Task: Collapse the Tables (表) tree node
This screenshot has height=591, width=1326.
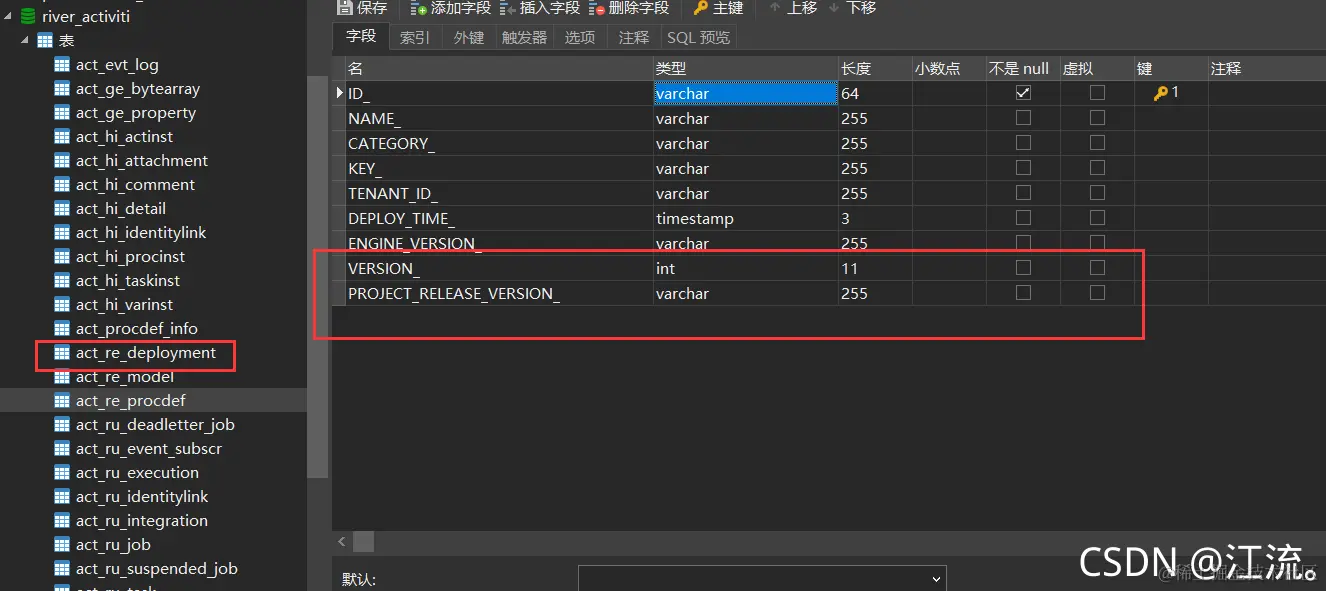Action: (x=25, y=40)
